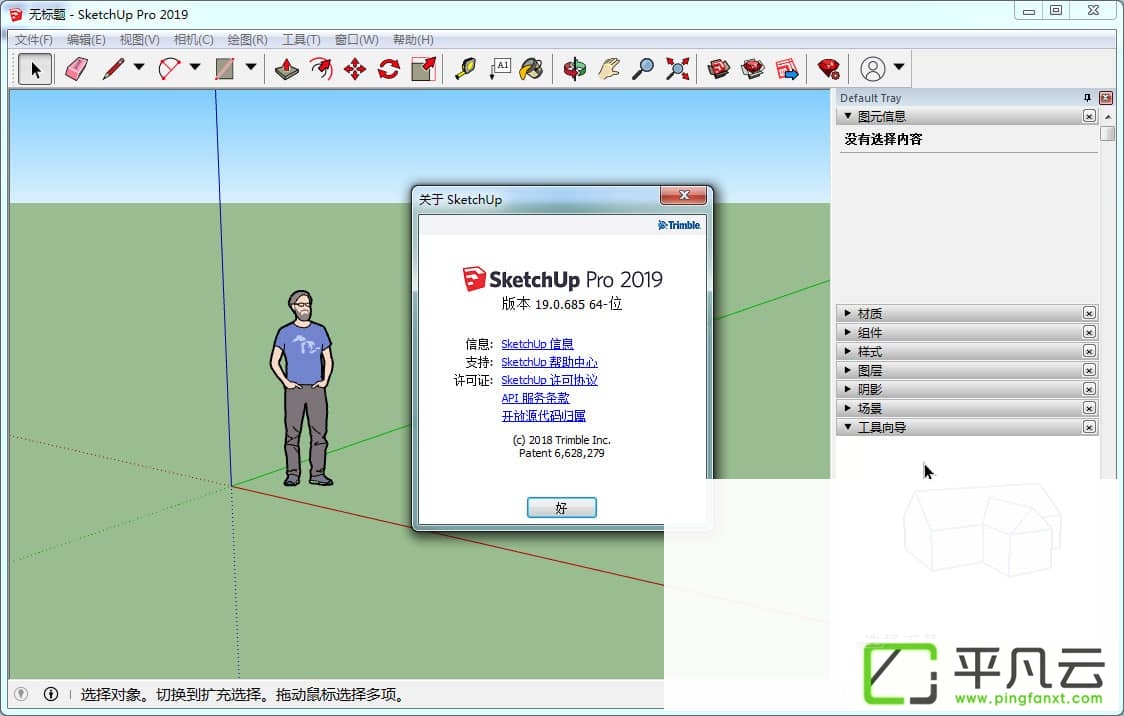1124x716 pixels.
Task: Open the Line tool dropdown arrow
Action: tap(139, 67)
